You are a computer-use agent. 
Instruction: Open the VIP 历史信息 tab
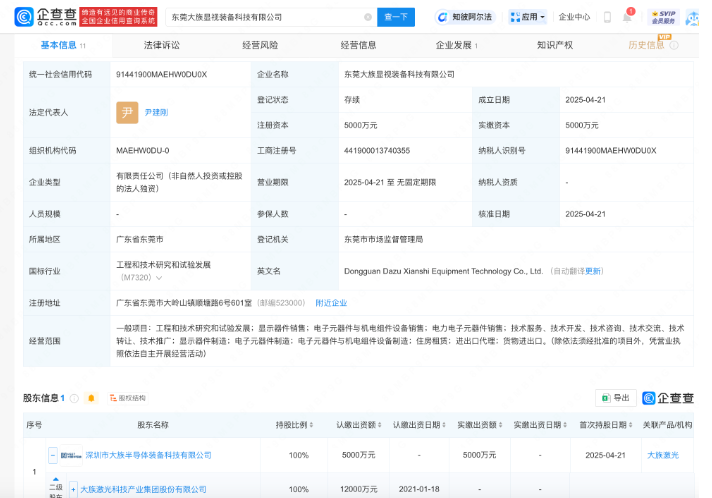pos(646,45)
